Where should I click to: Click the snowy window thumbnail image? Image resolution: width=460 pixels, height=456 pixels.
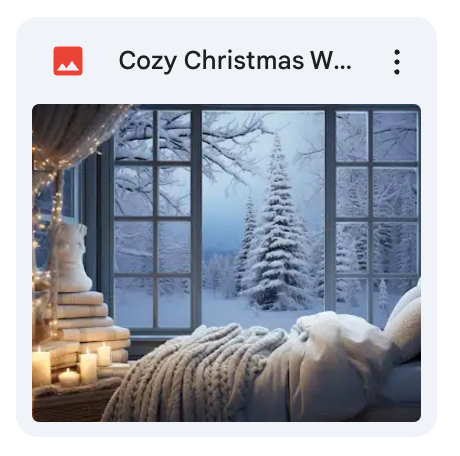226,263
